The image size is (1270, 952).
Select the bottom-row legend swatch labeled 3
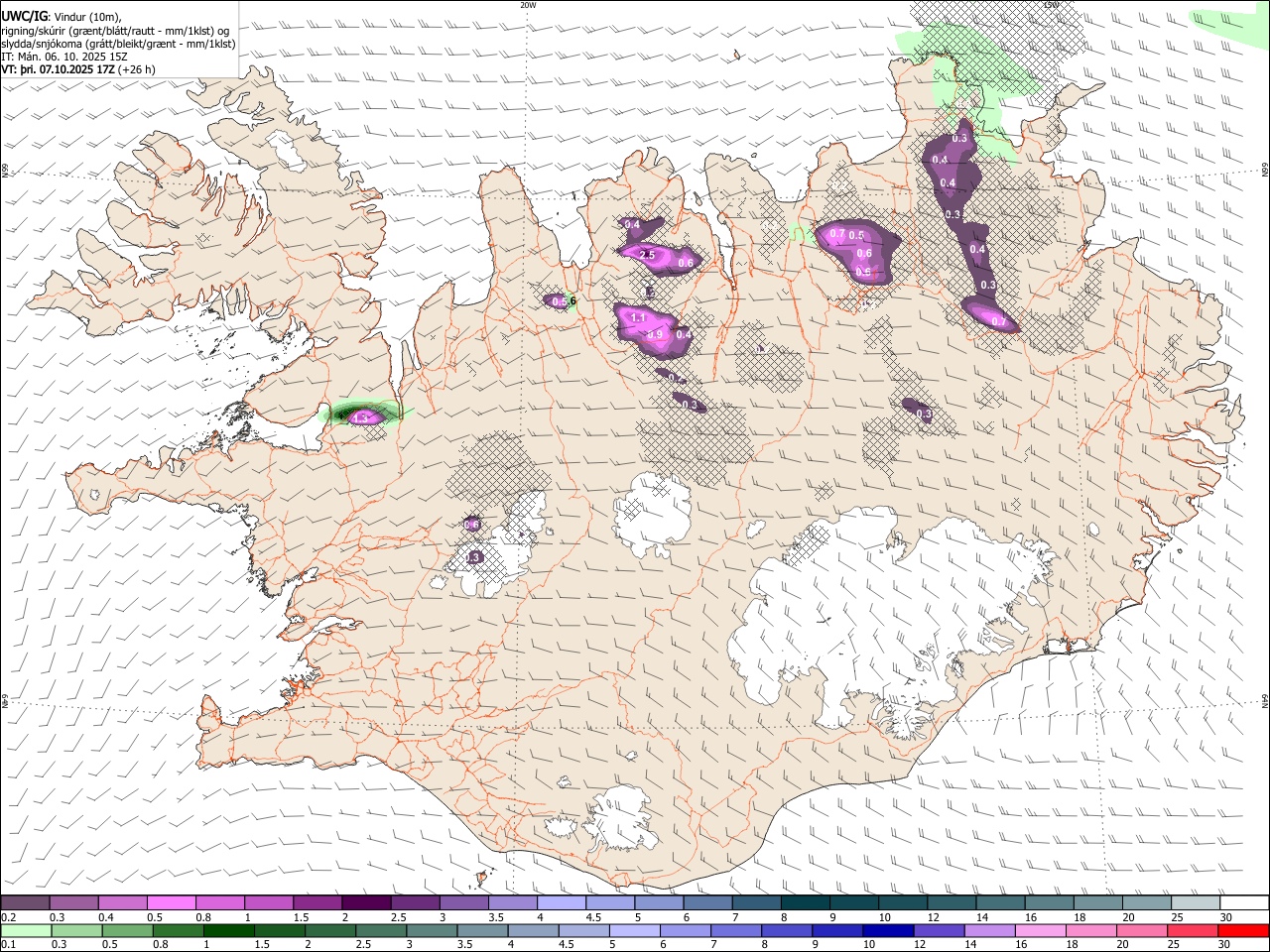(432, 930)
